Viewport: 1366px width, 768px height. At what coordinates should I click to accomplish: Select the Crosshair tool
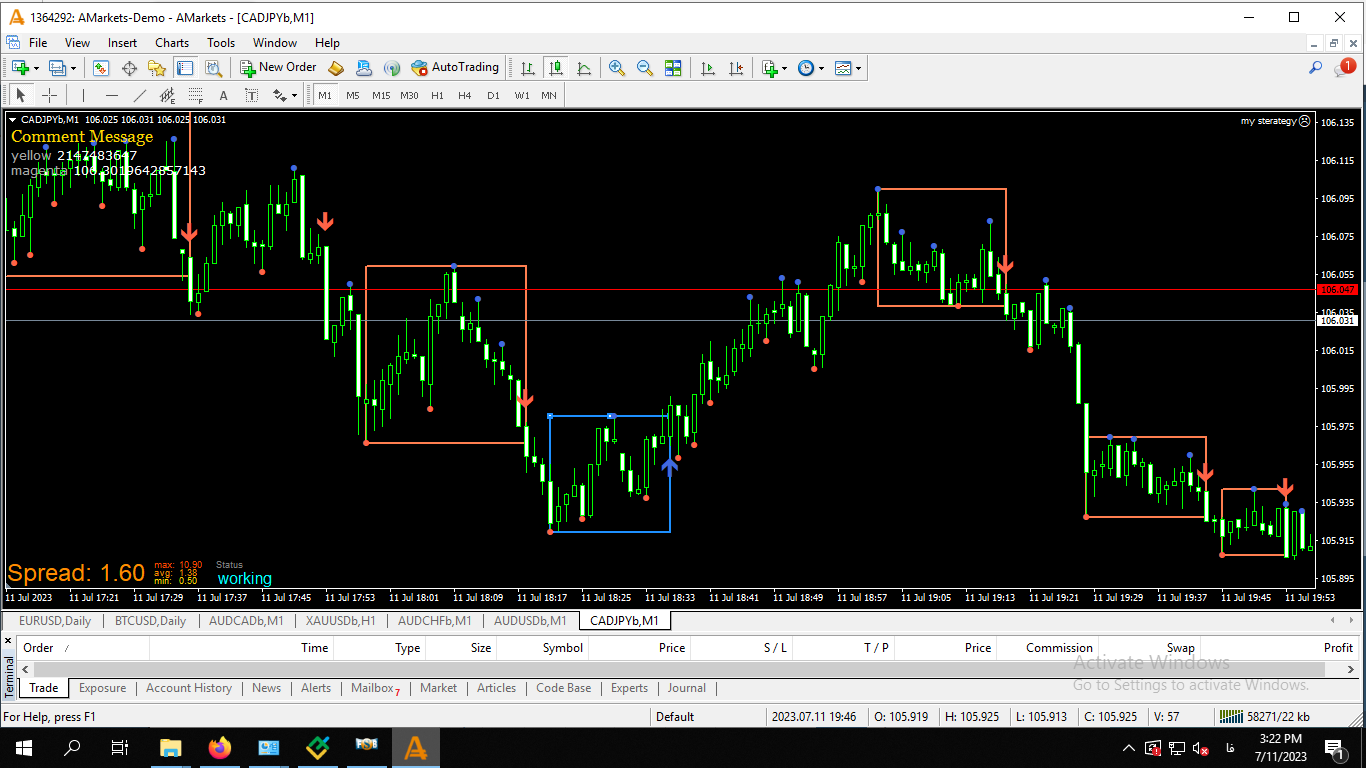tap(48, 95)
